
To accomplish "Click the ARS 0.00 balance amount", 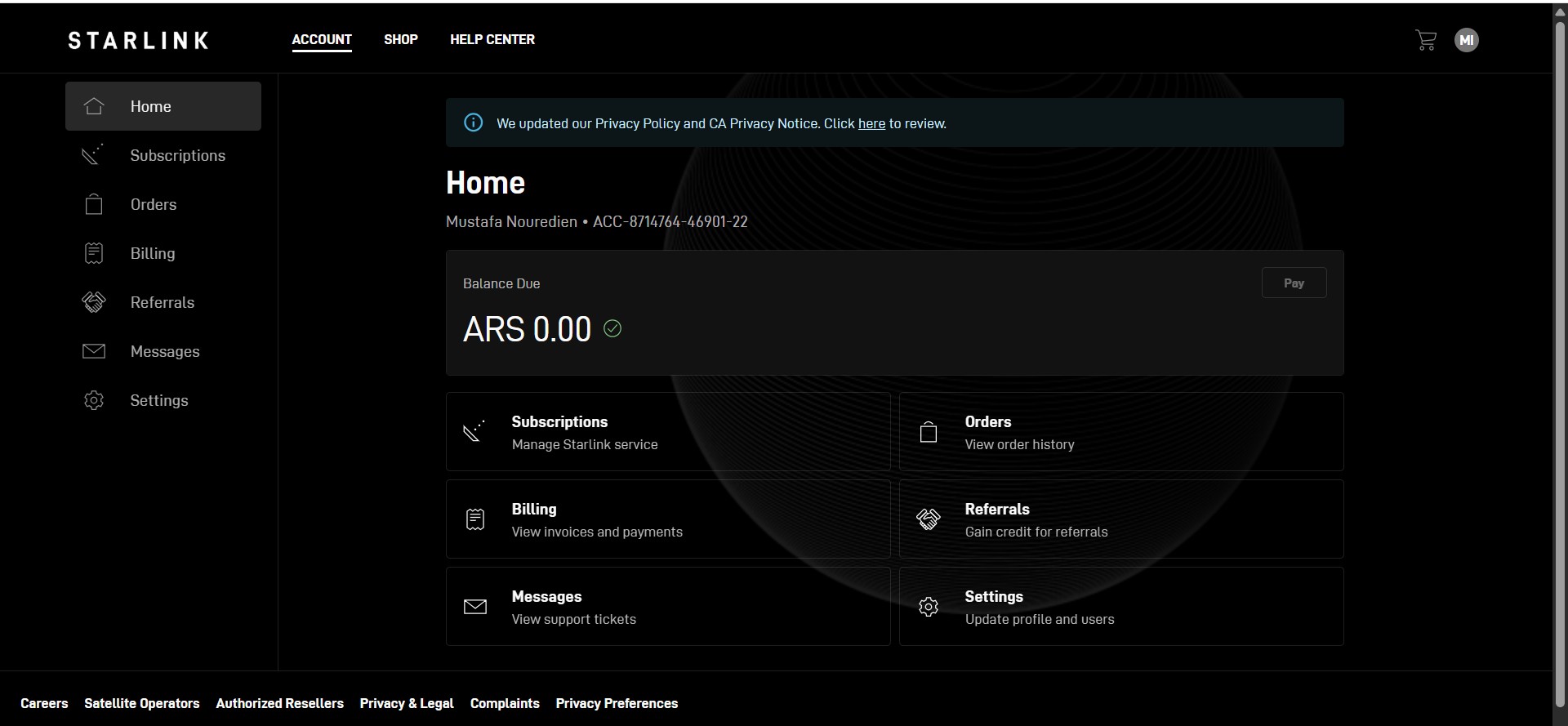I will (527, 329).
